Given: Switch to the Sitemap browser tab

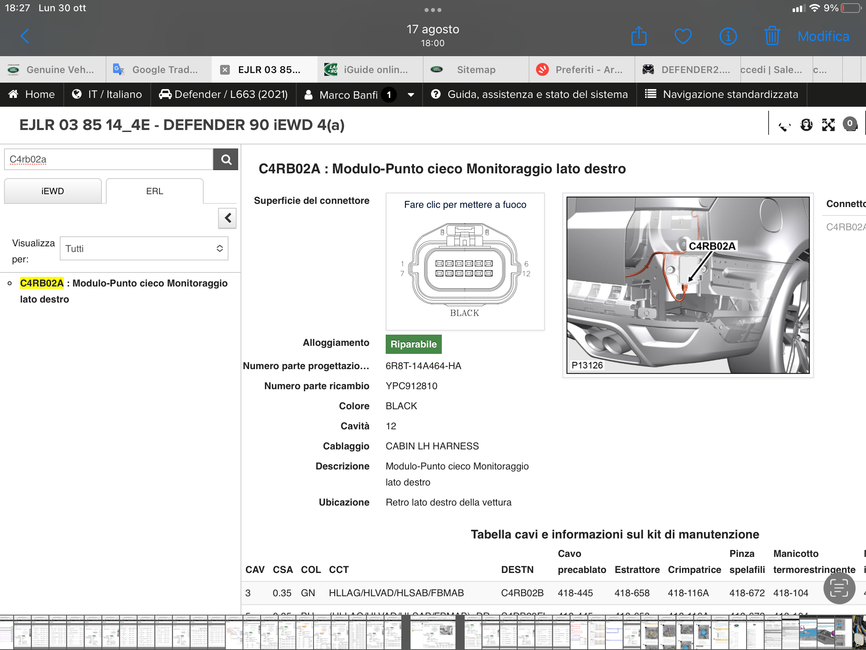Looking at the screenshot, I should (476, 70).
